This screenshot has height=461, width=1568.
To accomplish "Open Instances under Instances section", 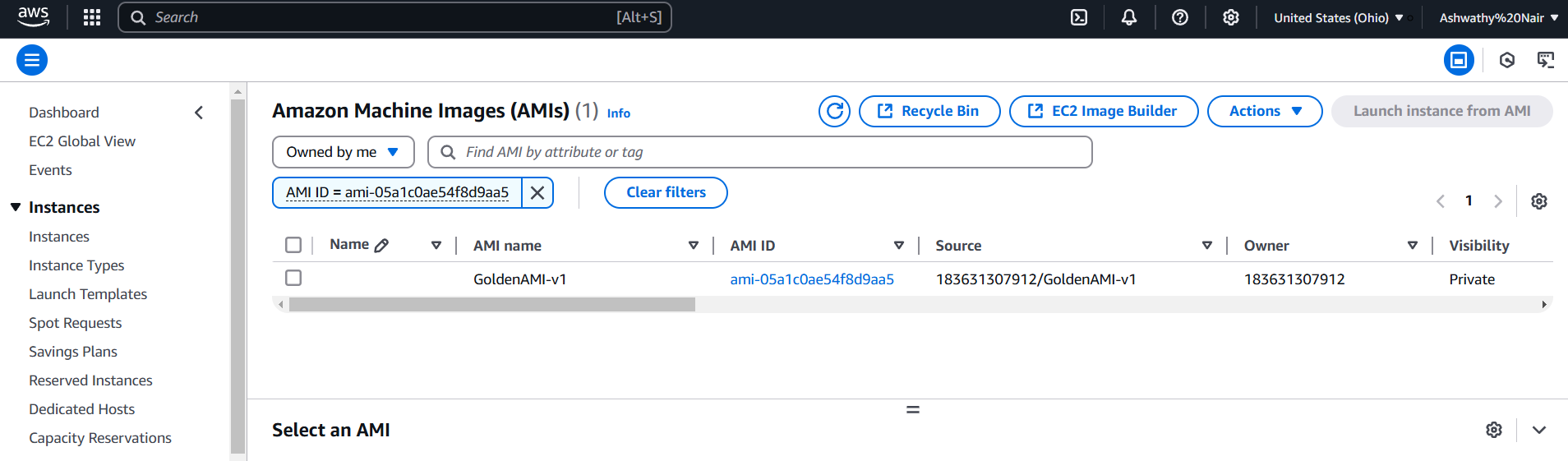I will (59, 237).
